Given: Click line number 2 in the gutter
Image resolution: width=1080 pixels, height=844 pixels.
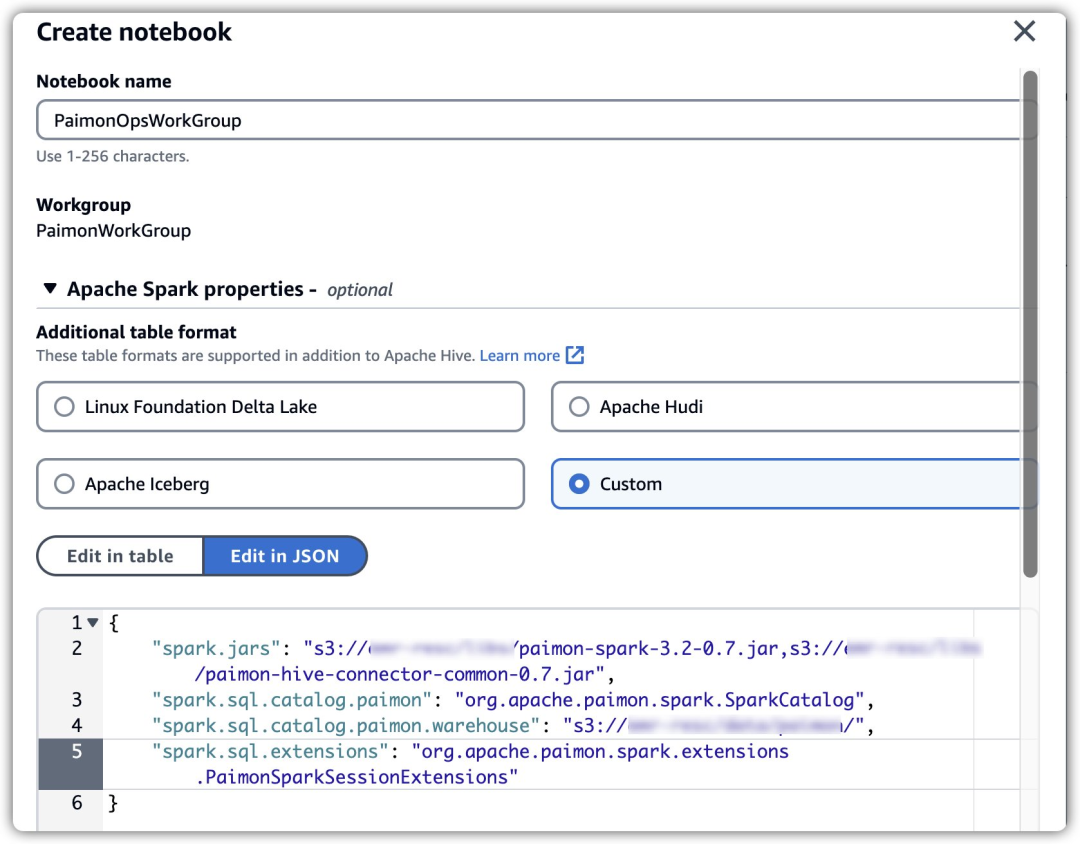Looking at the screenshot, I should [76, 648].
